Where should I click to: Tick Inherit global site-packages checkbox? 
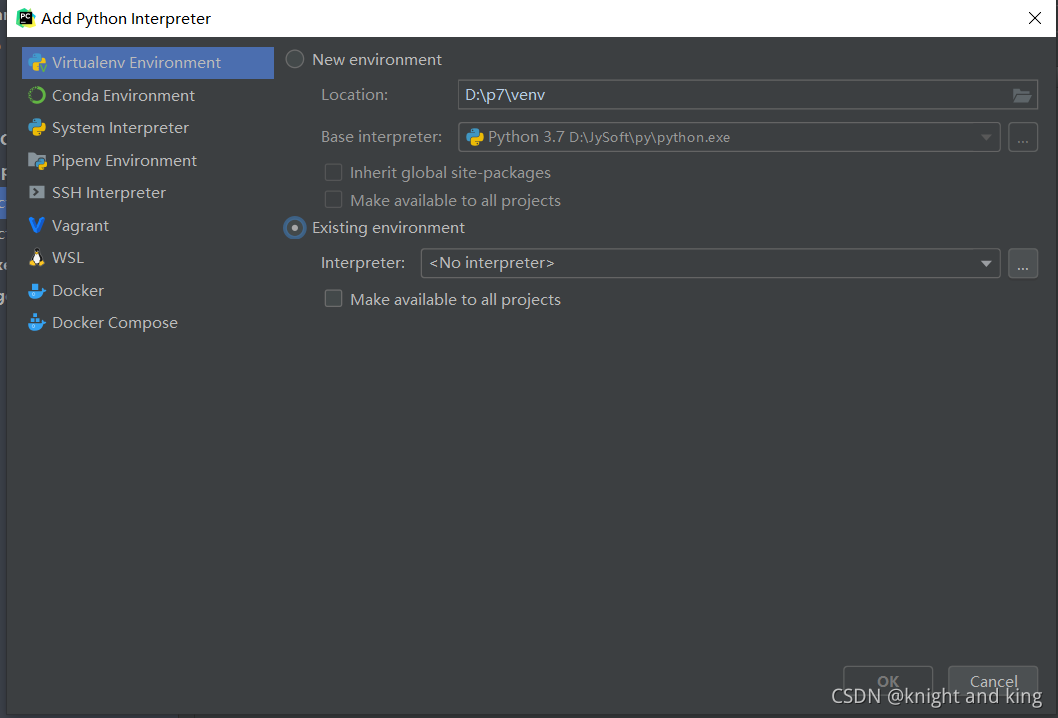click(x=333, y=173)
